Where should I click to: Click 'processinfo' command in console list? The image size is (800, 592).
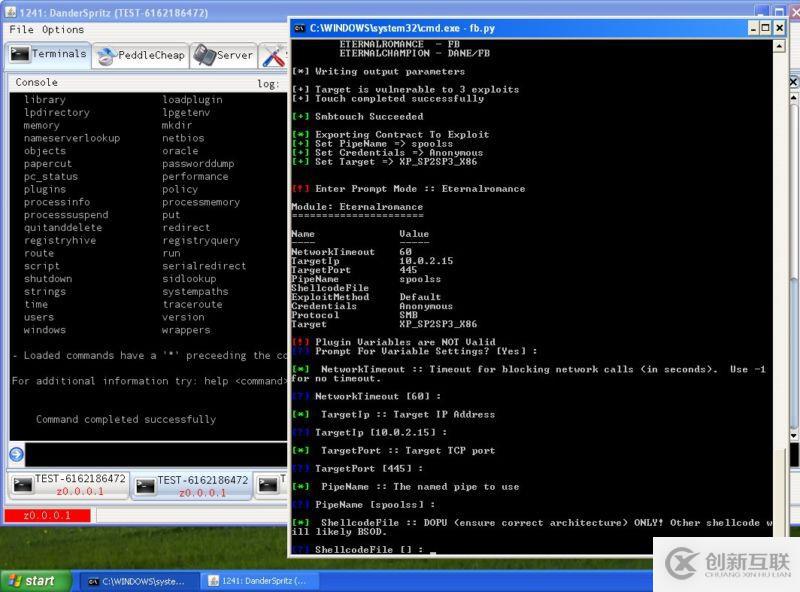(57, 202)
